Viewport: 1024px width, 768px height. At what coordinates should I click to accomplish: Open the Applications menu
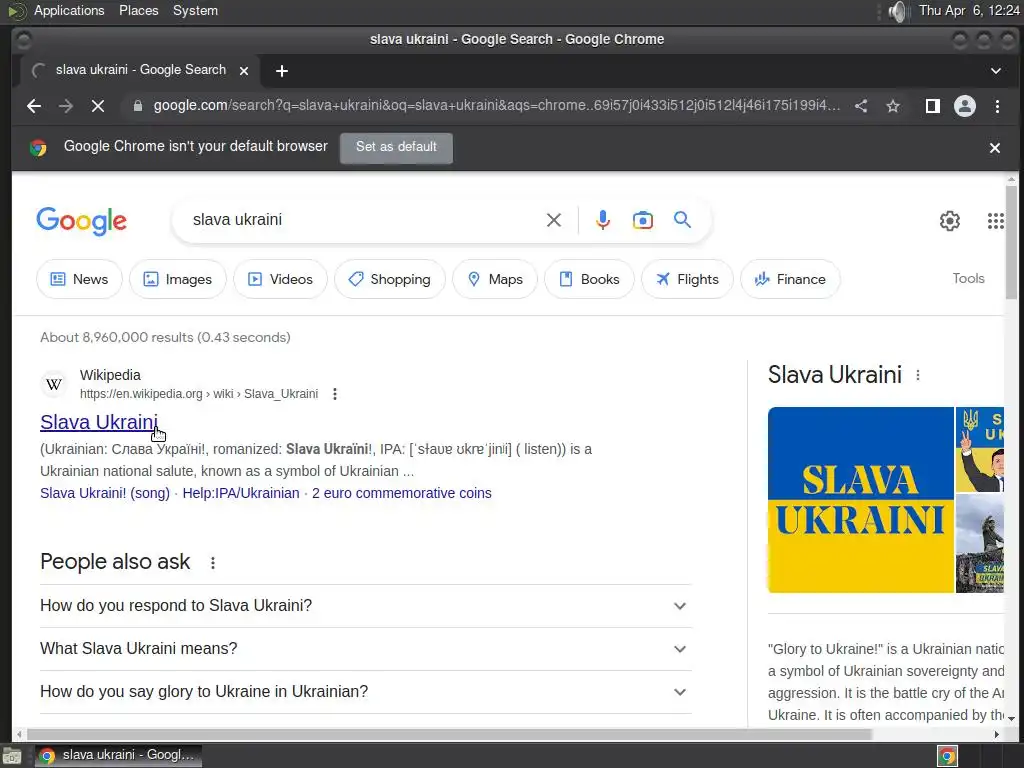[69, 10]
